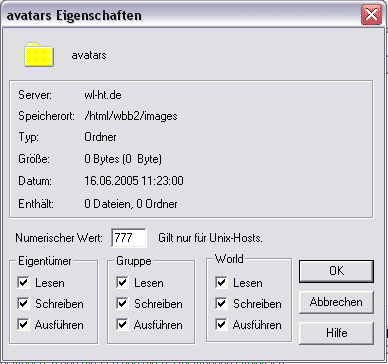Click the Numerischer Wert field showing 777

click(129, 238)
